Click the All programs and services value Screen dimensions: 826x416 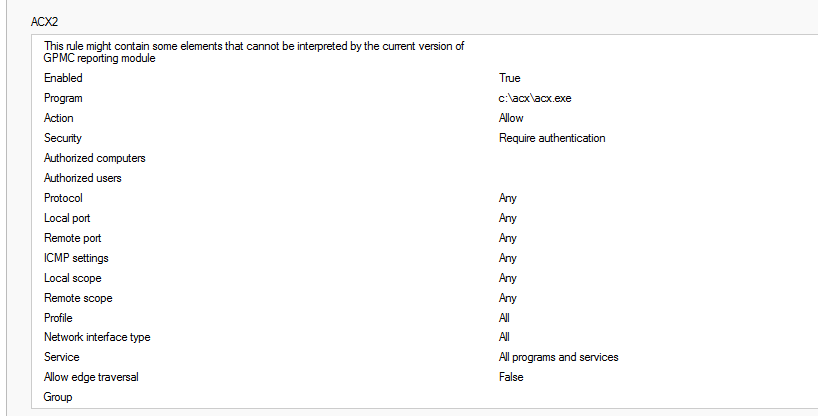coord(558,357)
